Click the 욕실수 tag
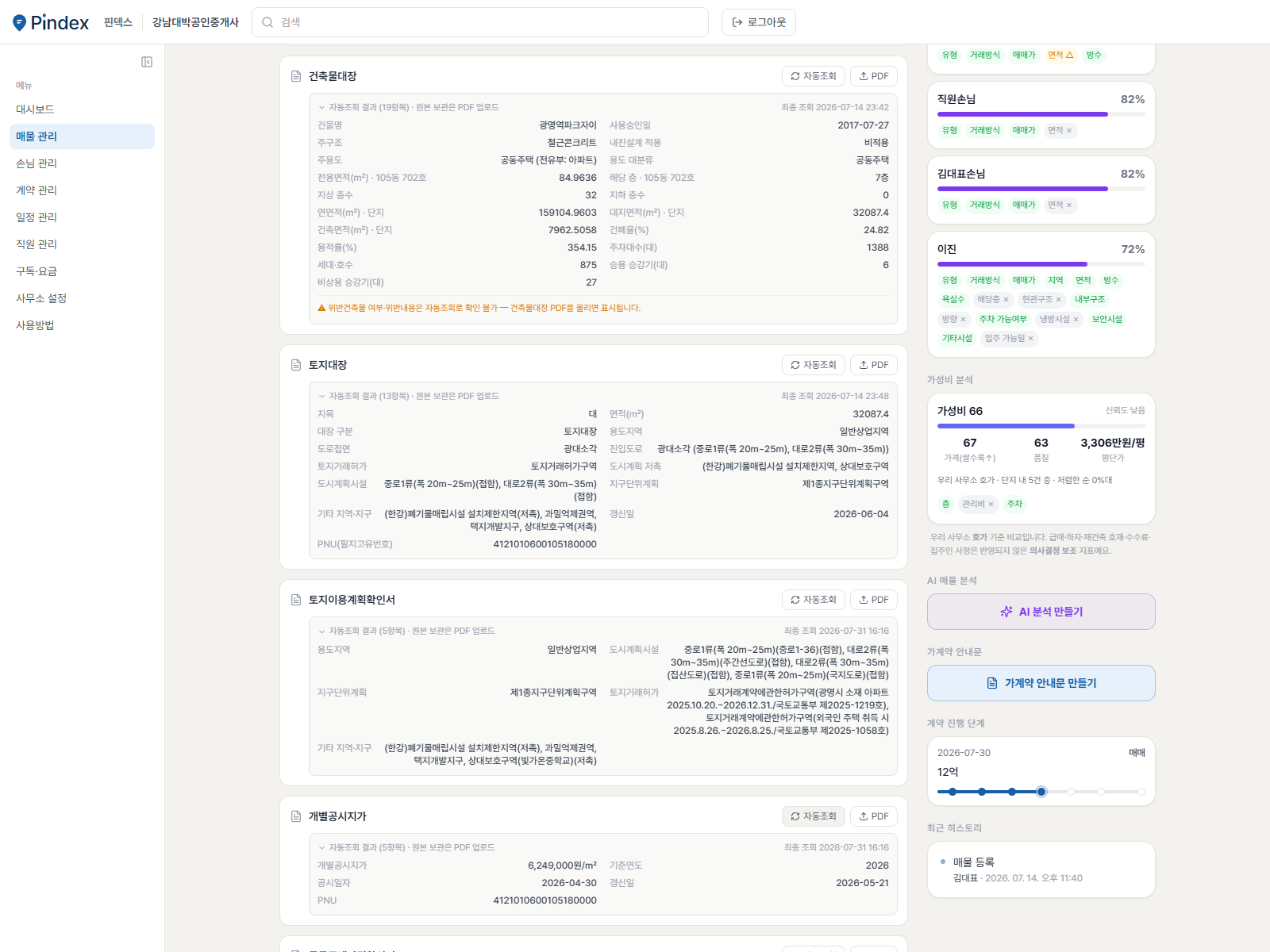1270x952 pixels. point(953,300)
